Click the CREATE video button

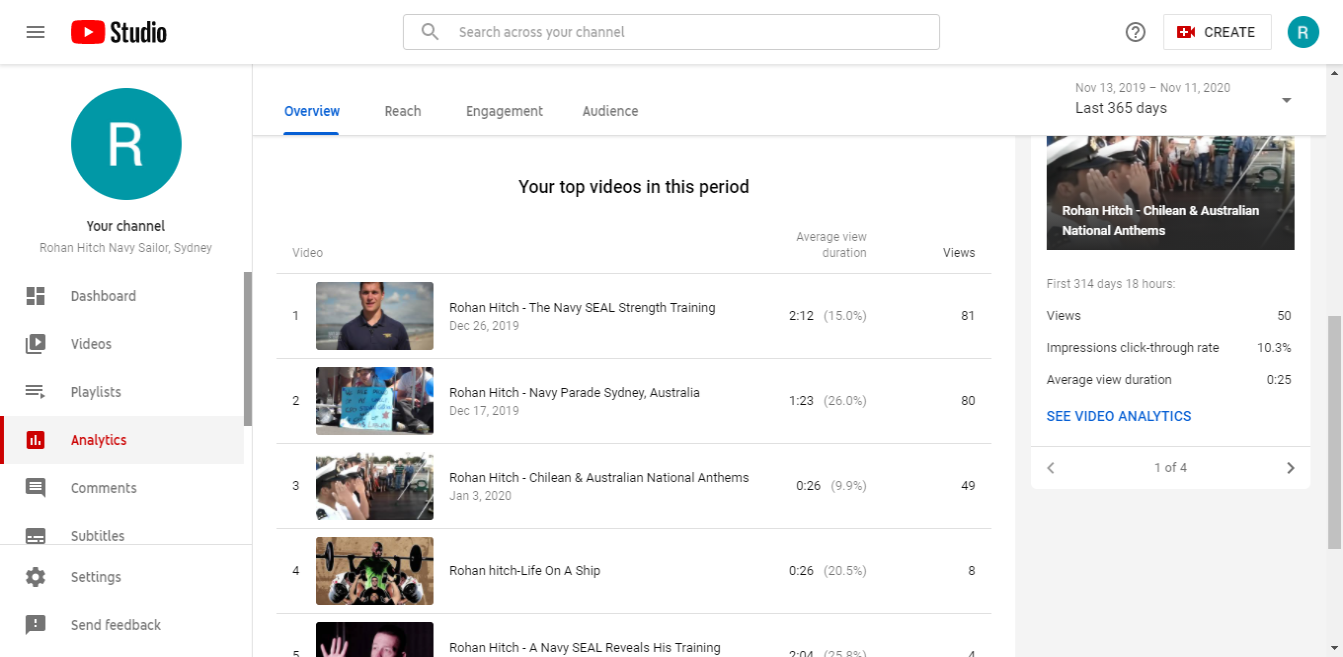(x=1217, y=32)
